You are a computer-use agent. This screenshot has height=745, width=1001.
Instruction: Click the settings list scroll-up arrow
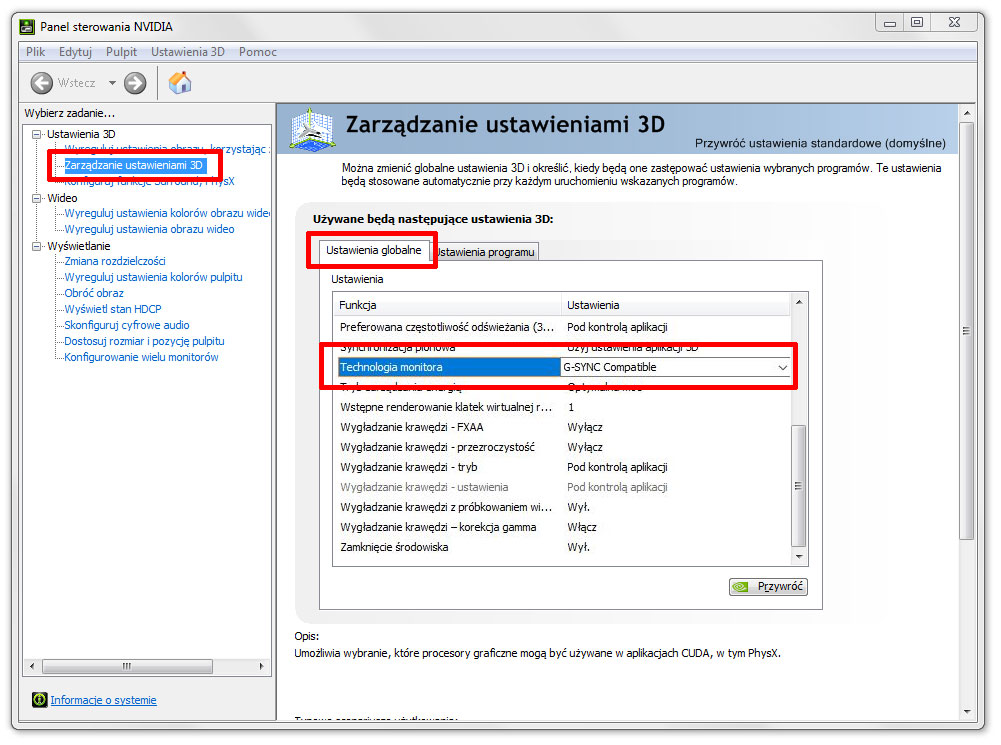point(799,302)
